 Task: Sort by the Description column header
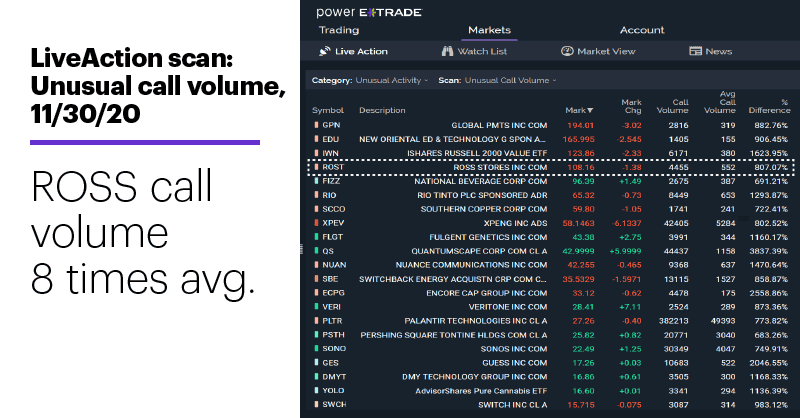382,110
